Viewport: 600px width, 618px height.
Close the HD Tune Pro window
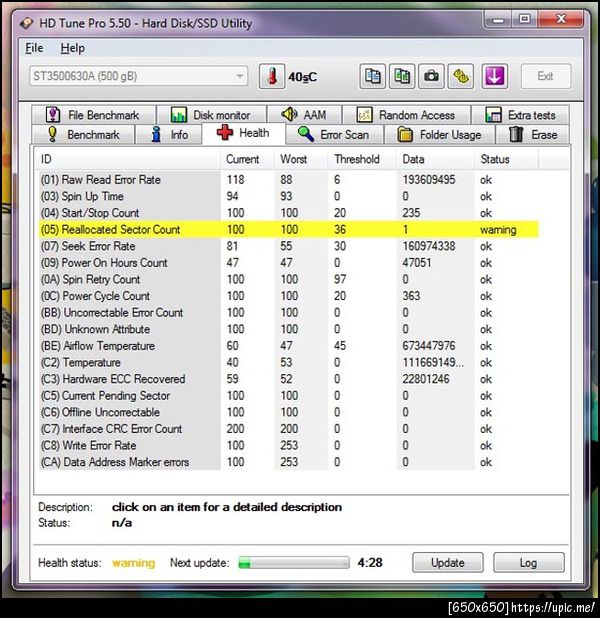coord(560,20)
